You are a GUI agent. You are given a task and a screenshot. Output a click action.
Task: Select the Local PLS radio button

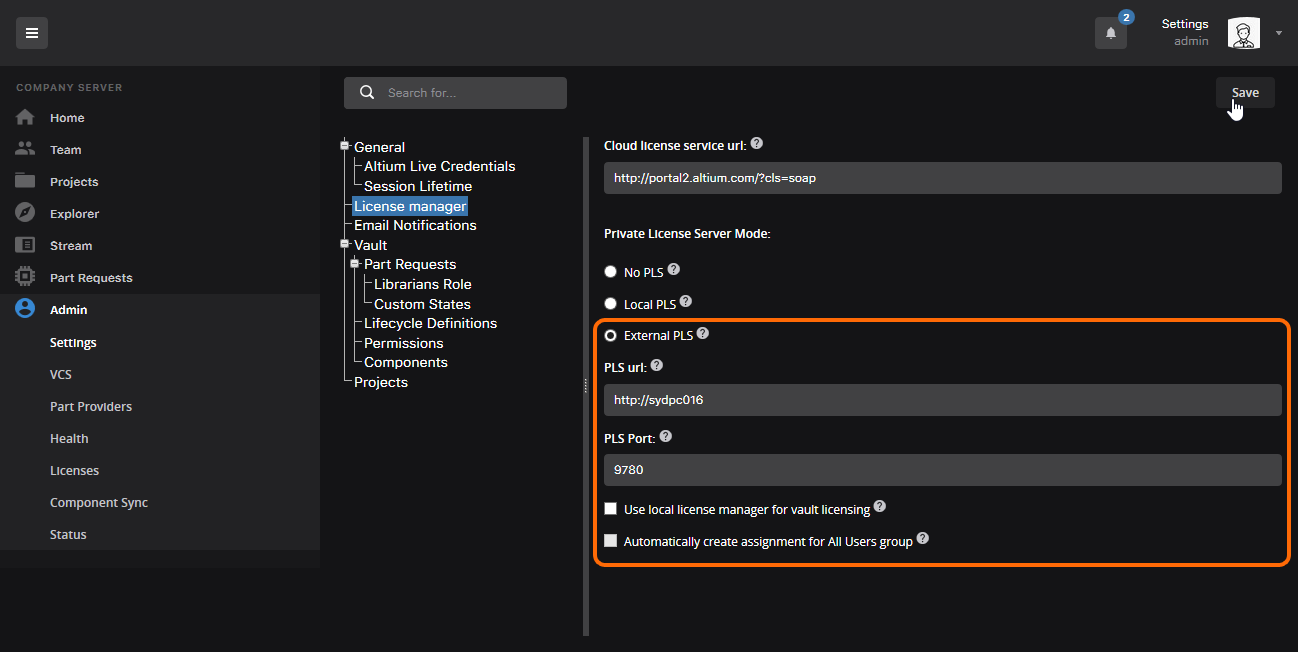click(x=610, y=304)
